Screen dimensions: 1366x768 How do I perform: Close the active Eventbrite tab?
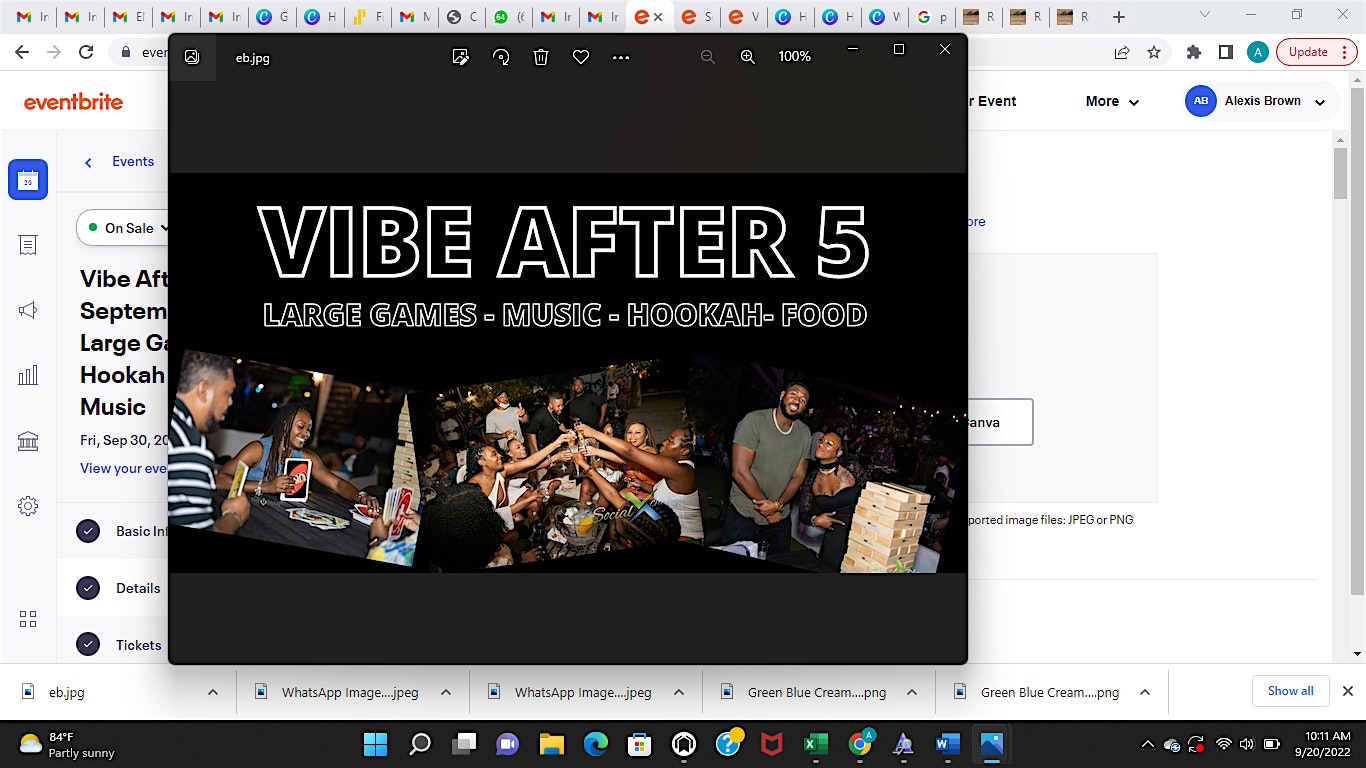click(657, 17)
